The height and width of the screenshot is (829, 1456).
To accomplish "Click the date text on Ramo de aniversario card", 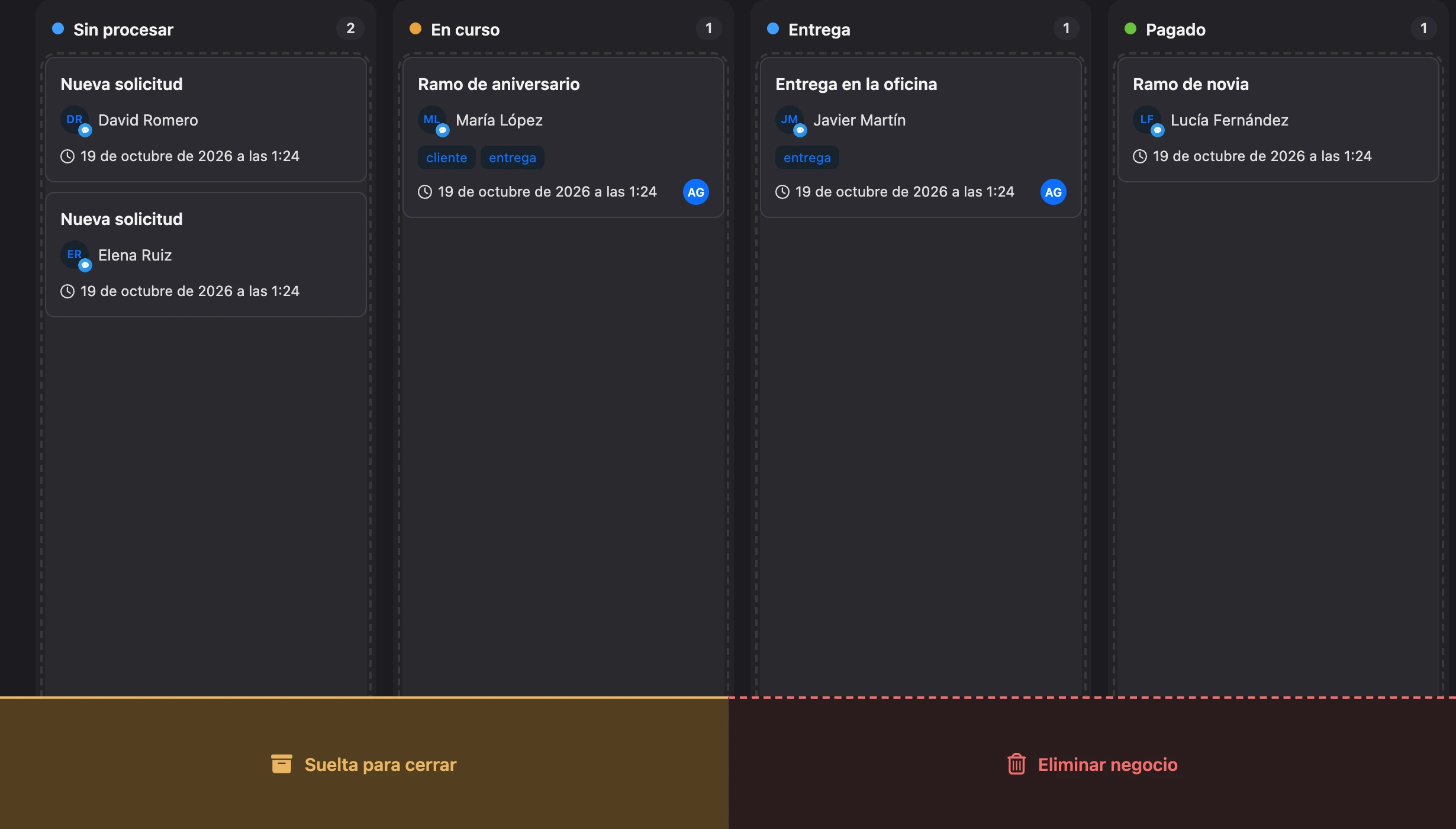I will tap(547, 192).
